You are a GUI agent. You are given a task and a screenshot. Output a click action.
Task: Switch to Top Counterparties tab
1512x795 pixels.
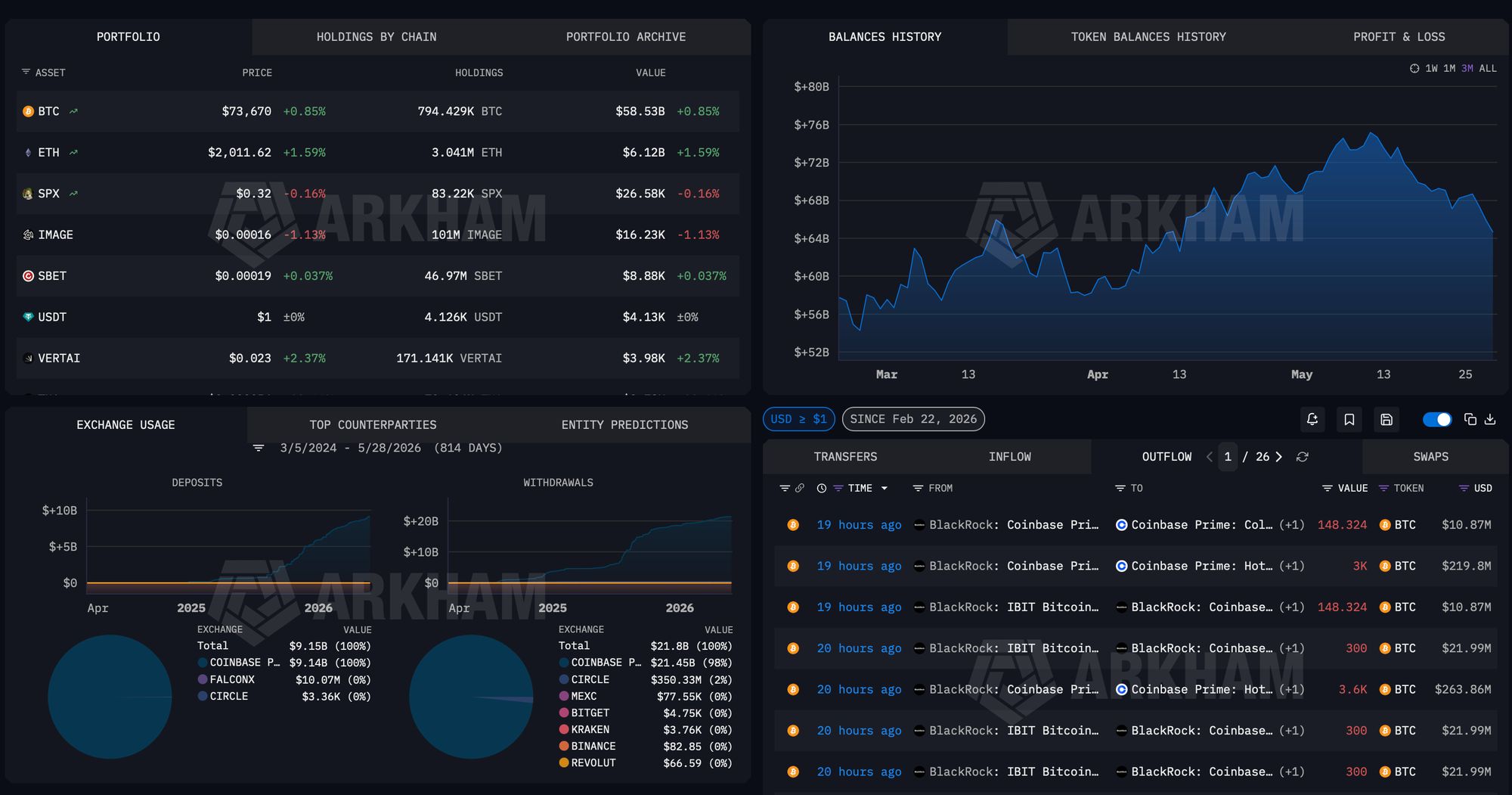tap(373, 425)
